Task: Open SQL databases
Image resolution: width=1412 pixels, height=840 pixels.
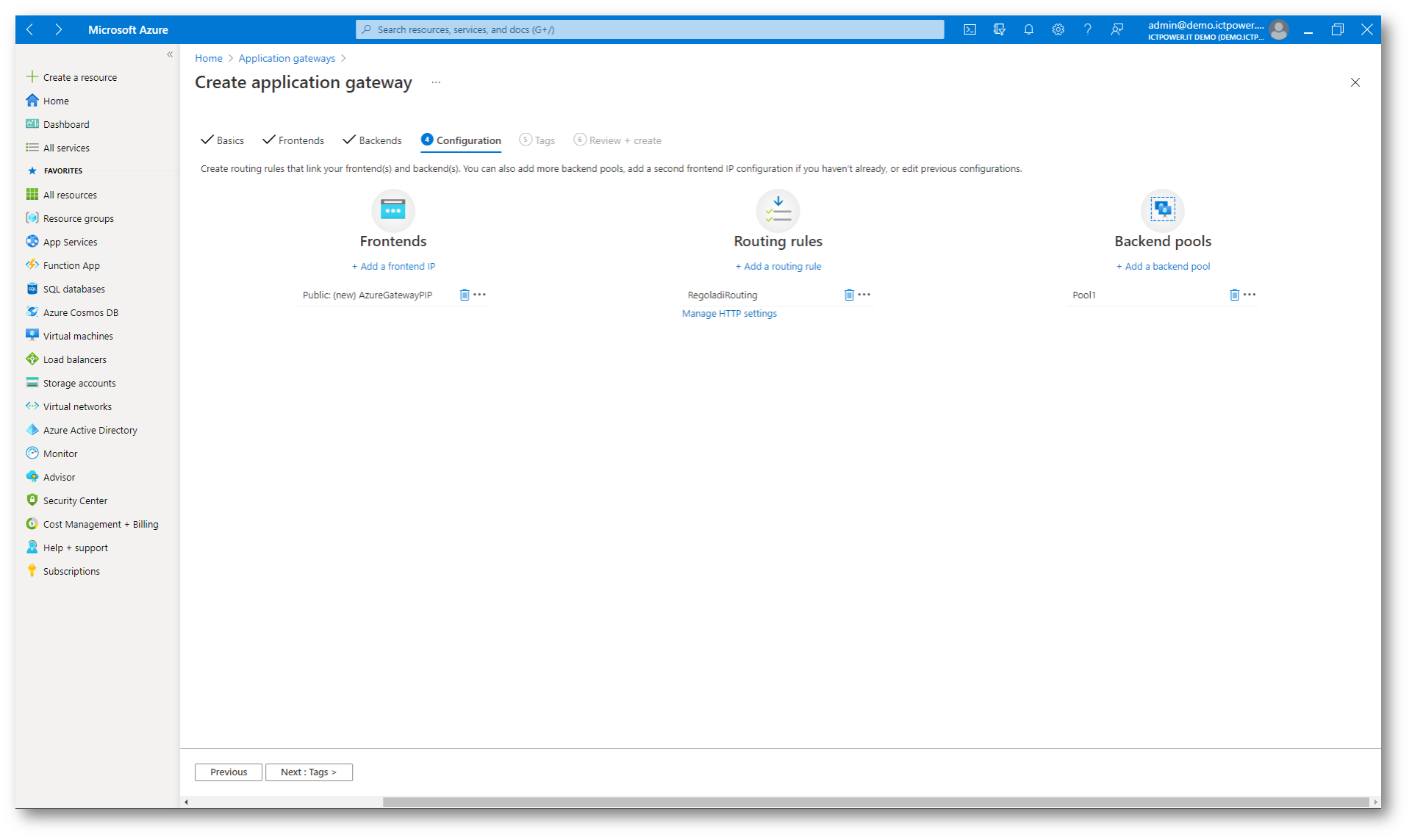Action: (65, 289)
